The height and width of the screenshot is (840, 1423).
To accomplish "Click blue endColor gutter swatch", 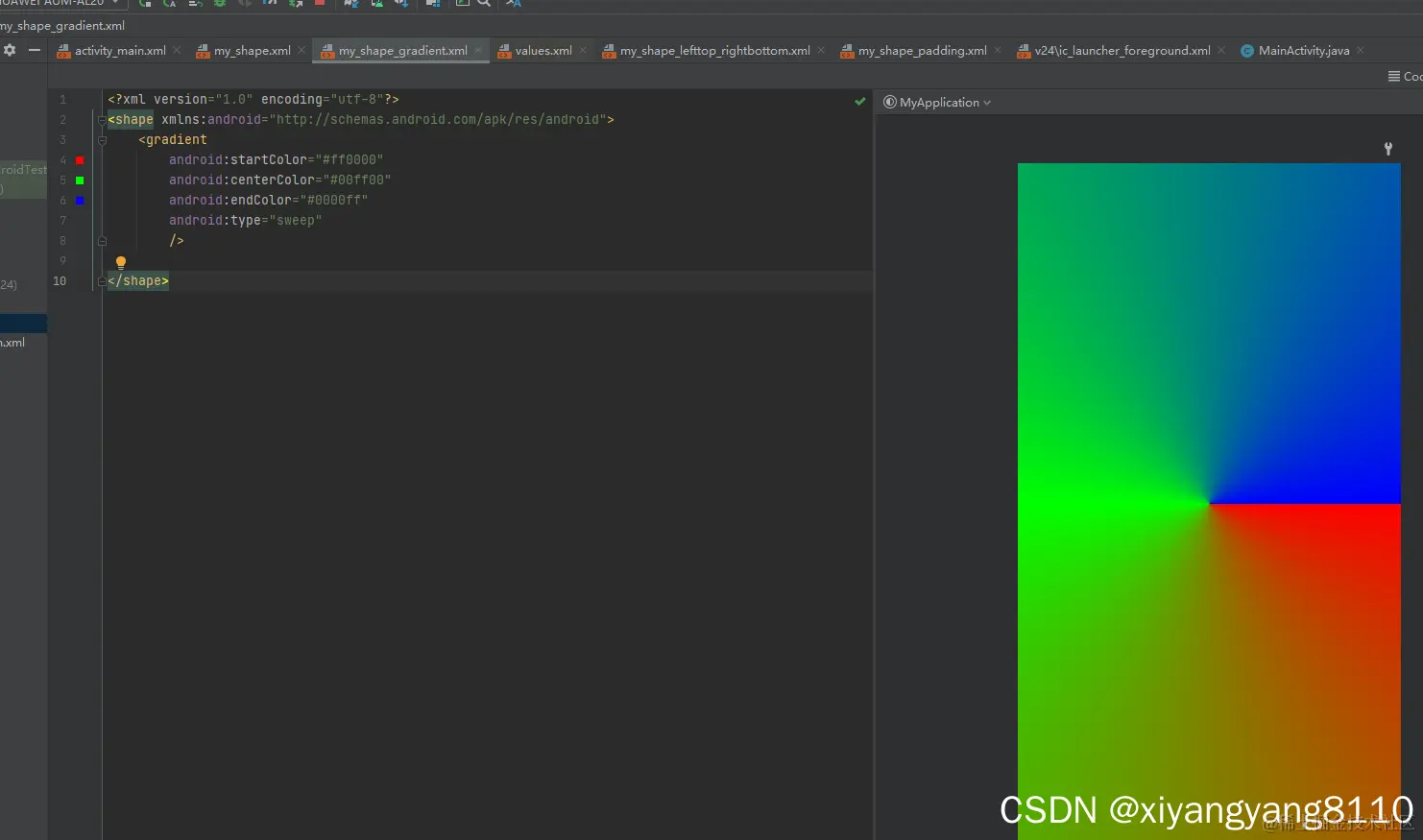I will tap(80, 201).
